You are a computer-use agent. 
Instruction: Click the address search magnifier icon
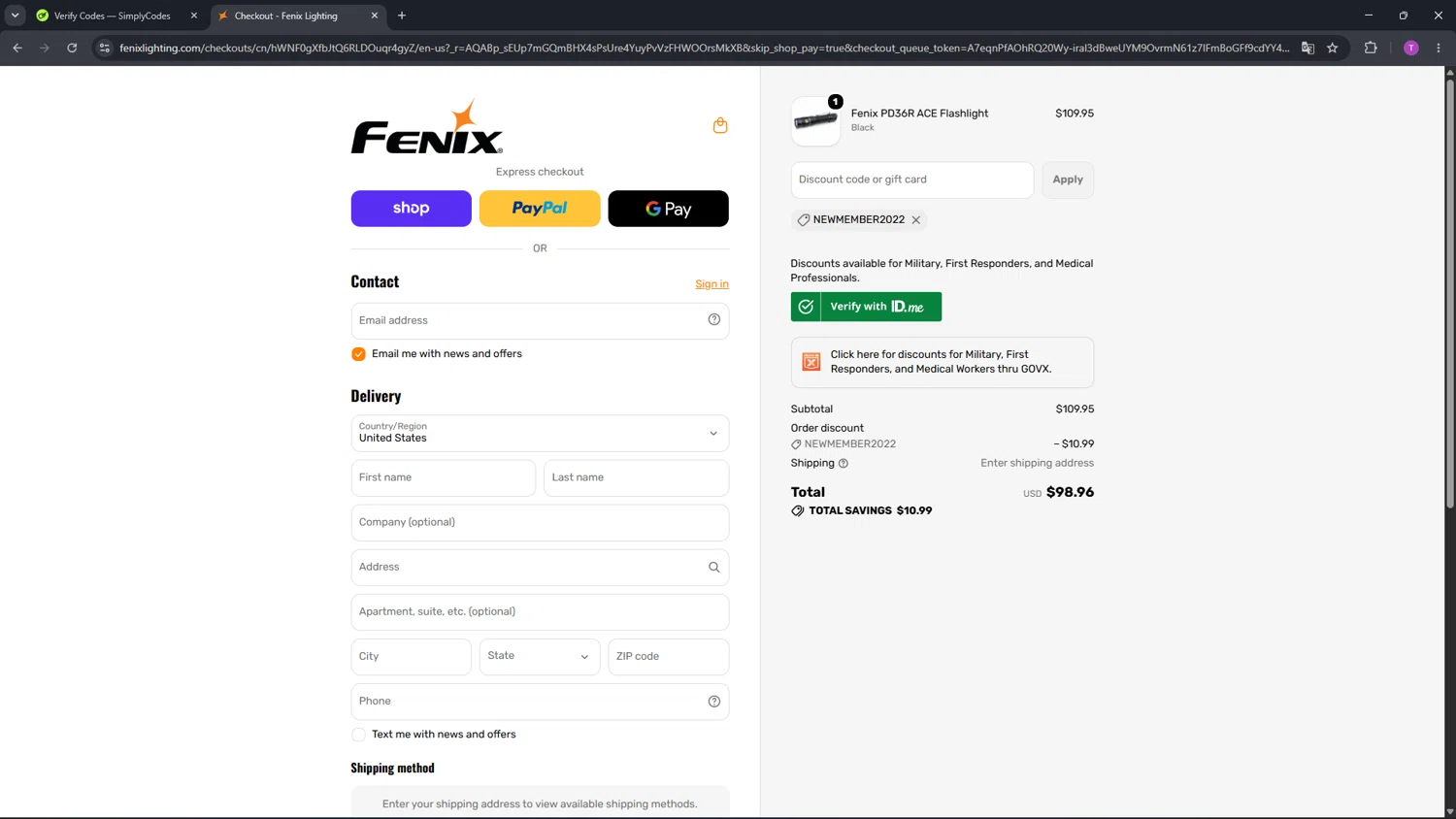[714, 568]
